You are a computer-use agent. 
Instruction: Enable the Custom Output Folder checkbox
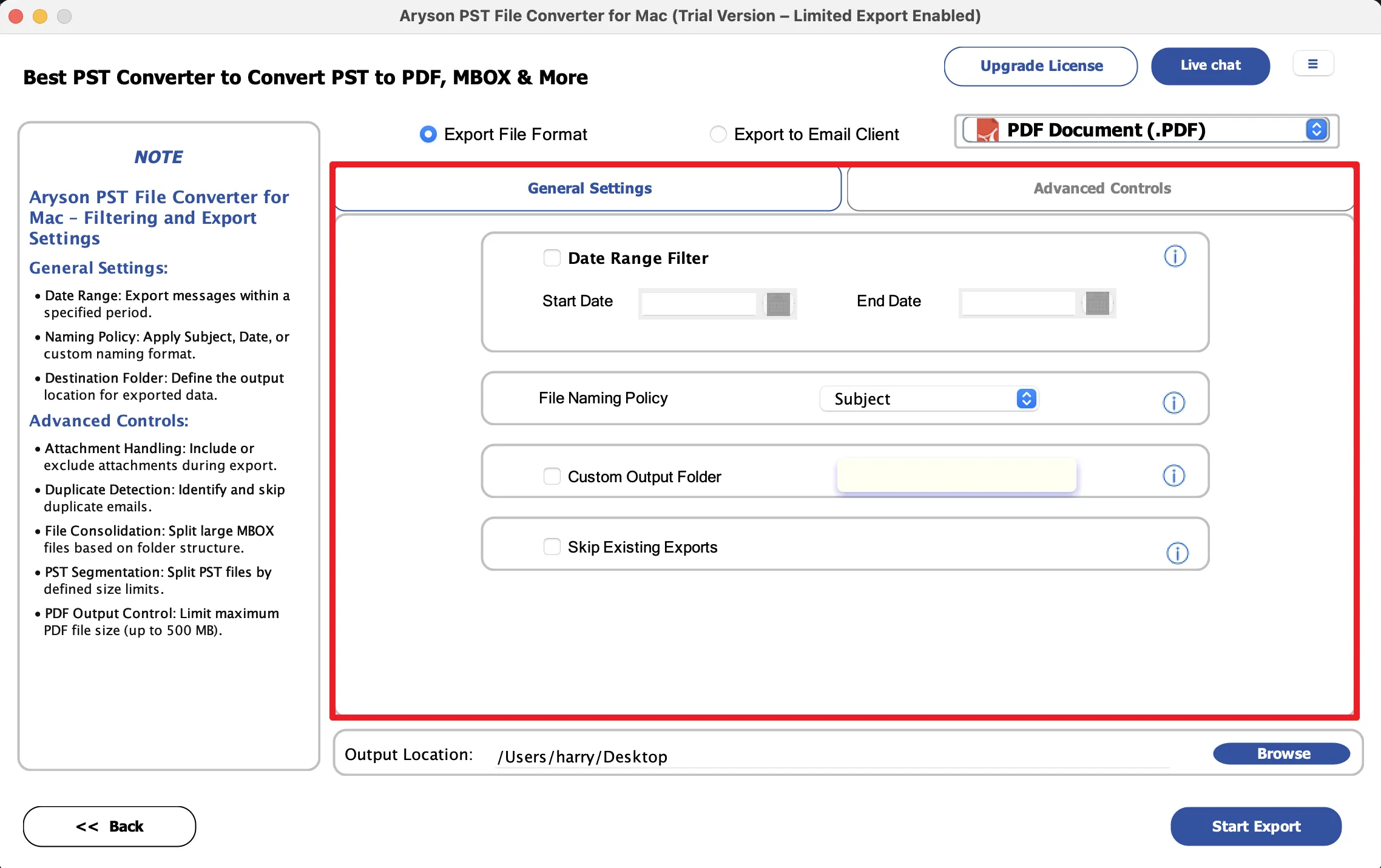pyautogui.click(x=552, y=476)
